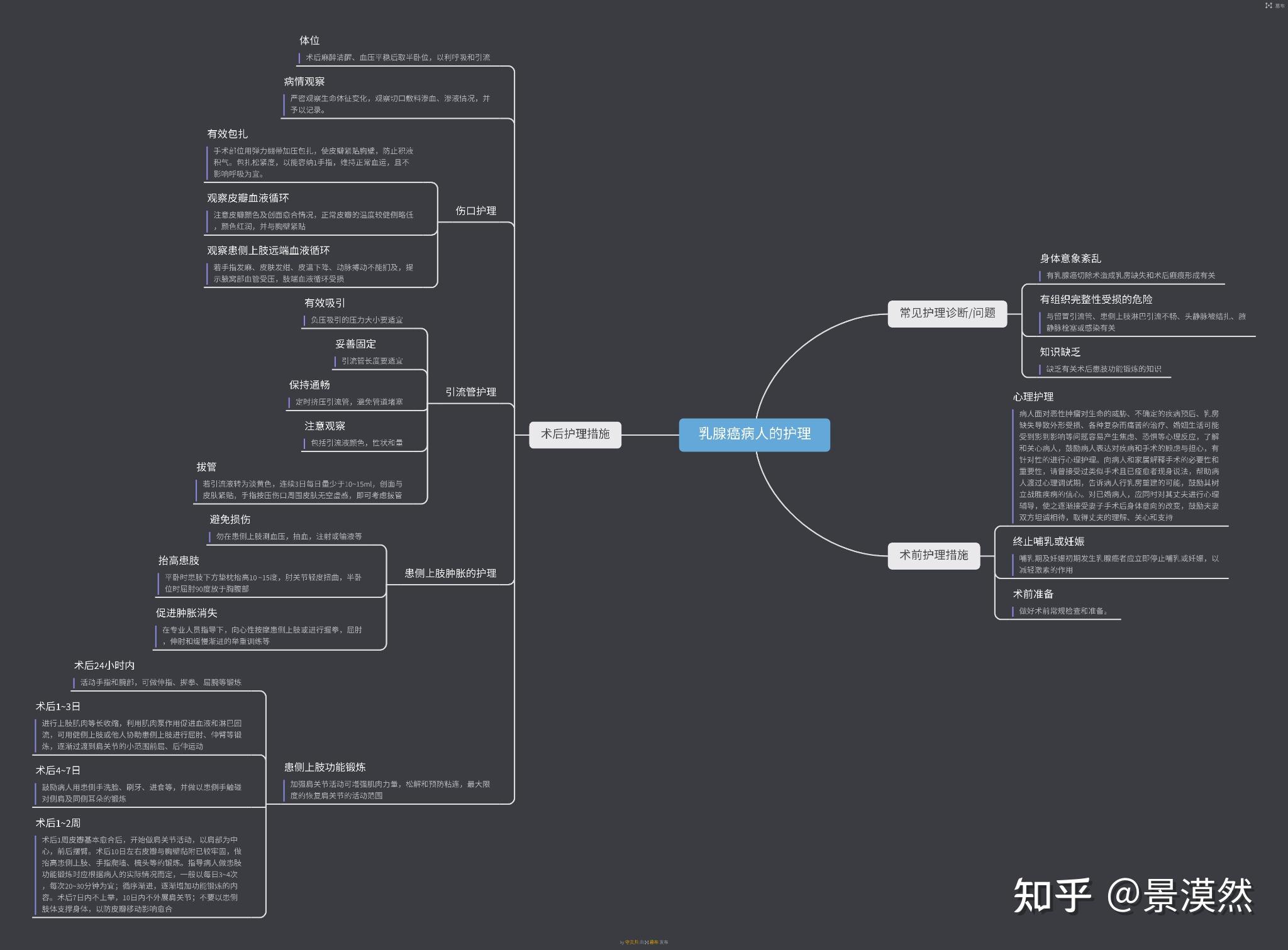Select the 有效吸引 node
1288x950 pixels.
325,303
